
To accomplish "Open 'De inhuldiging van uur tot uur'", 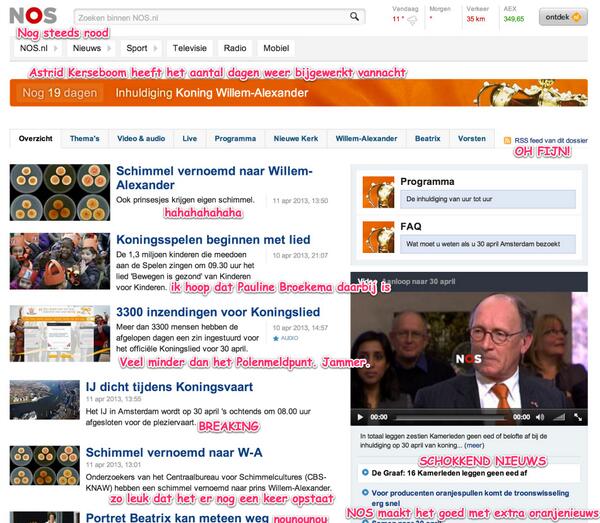I will point(488,199).
